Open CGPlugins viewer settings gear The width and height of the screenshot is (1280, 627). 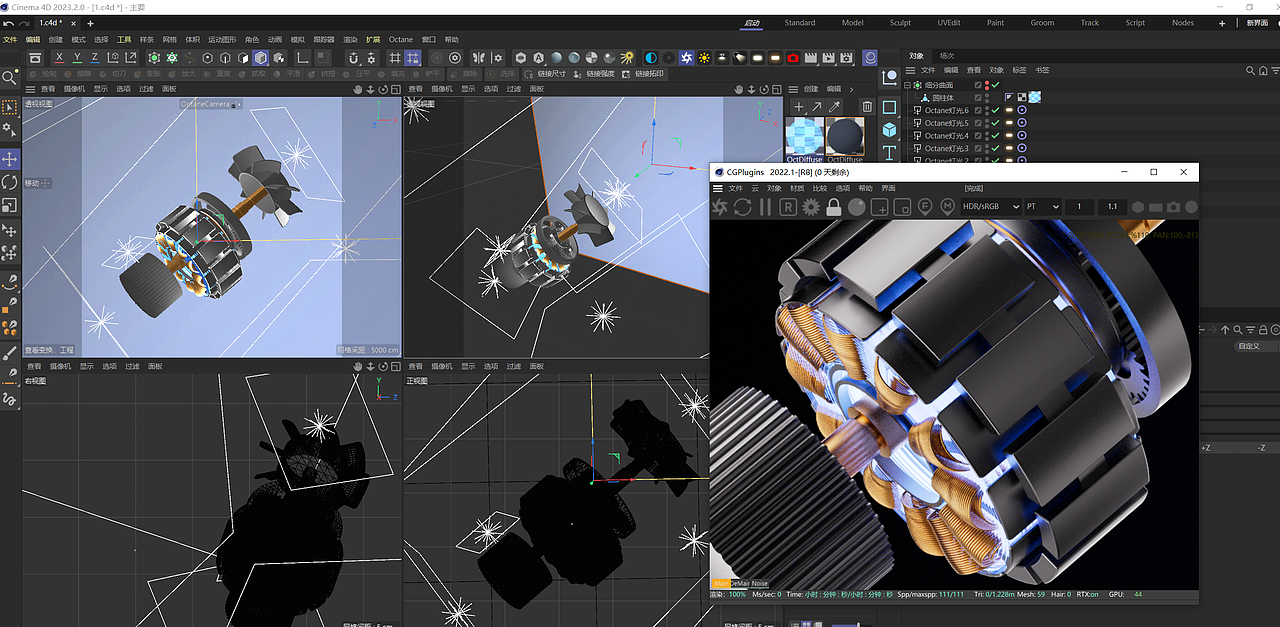click(x=811, y=207)
